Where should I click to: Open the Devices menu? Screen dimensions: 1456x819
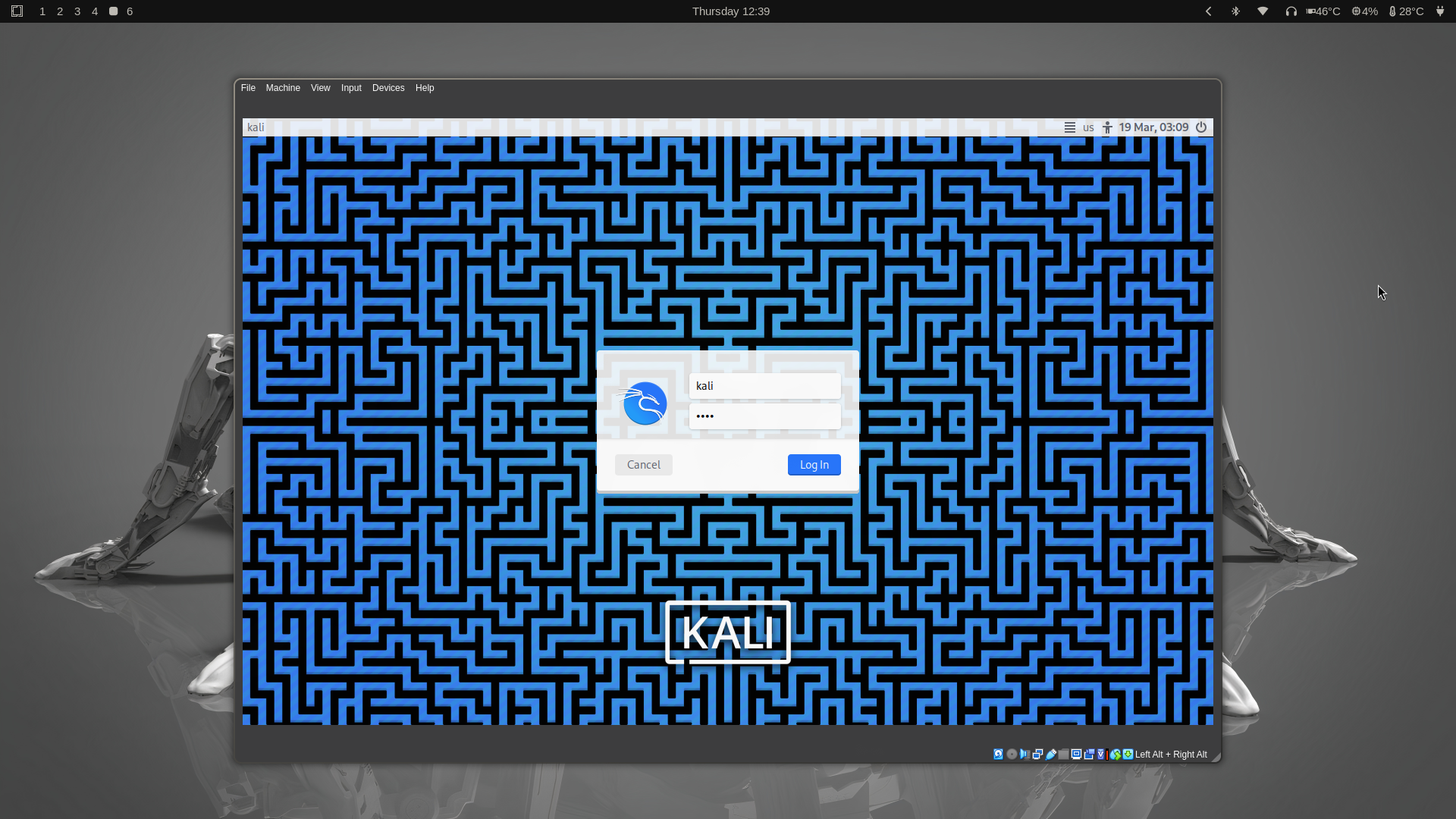click(388, 88)
